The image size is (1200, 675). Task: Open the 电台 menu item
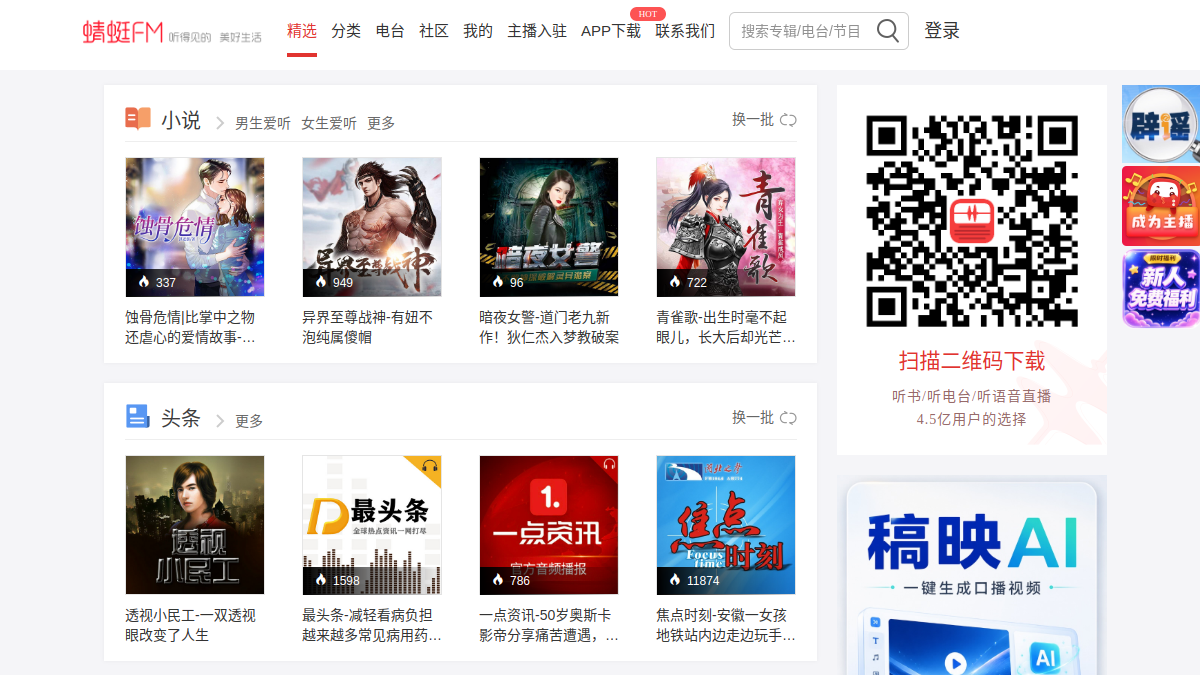pos(390,31)
